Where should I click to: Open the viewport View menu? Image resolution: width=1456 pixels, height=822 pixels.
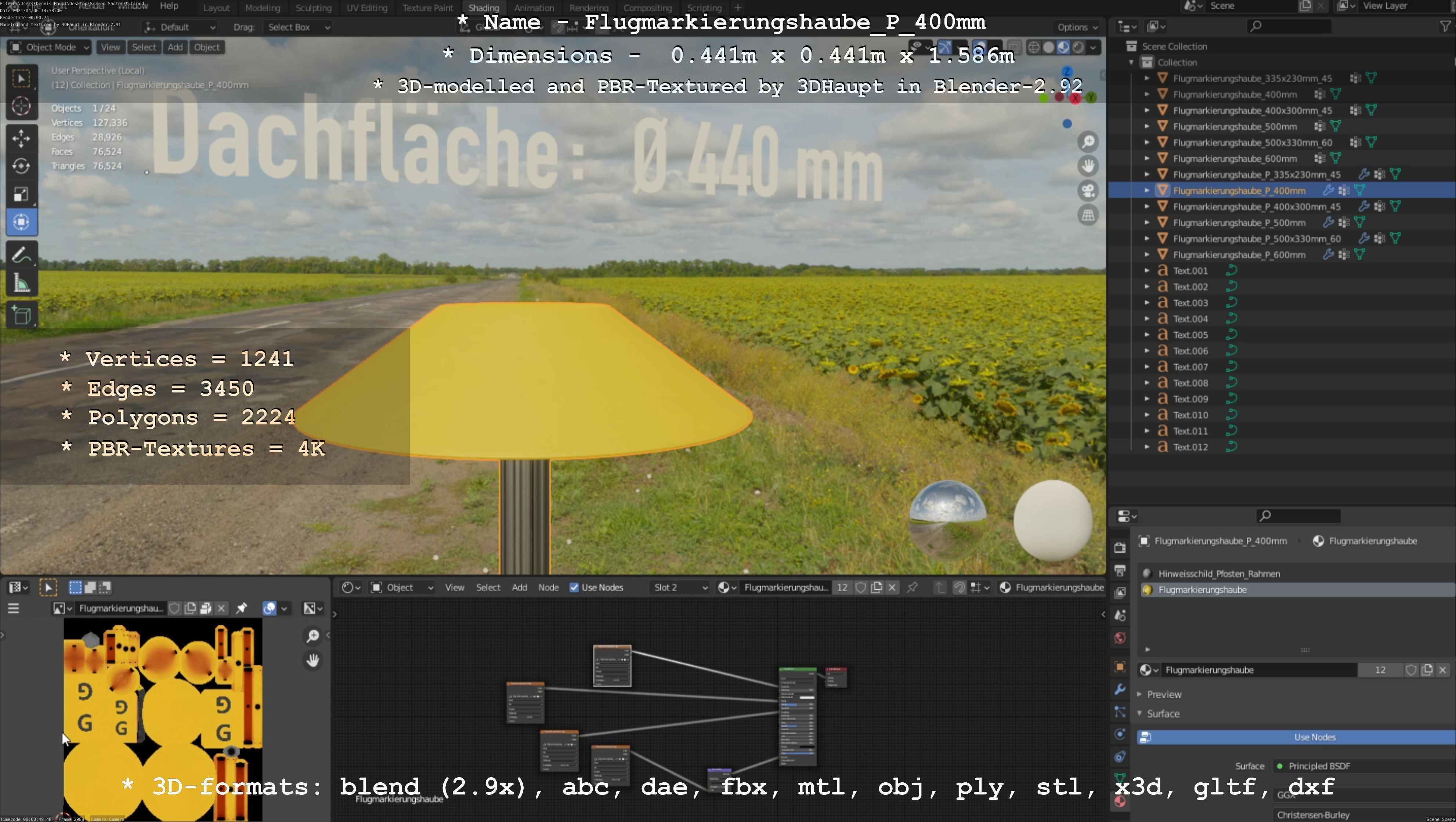click(x=110, y=47)
